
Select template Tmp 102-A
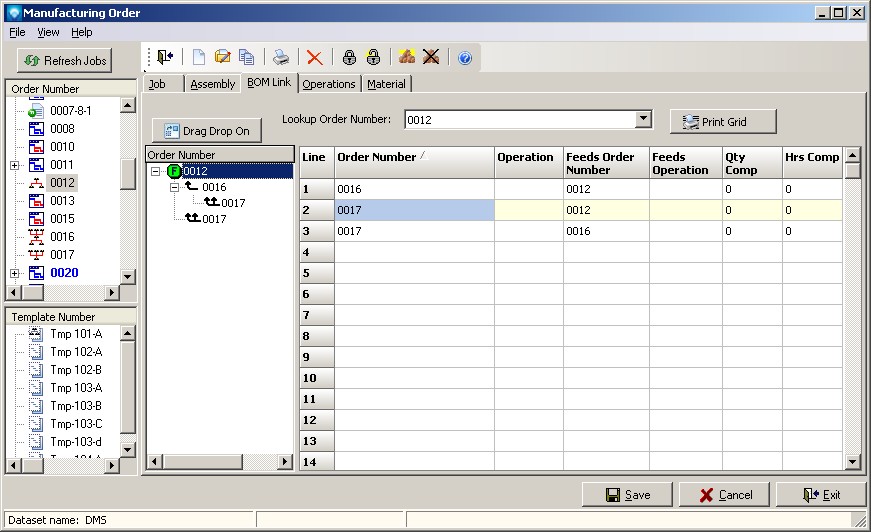click(76, 352)
